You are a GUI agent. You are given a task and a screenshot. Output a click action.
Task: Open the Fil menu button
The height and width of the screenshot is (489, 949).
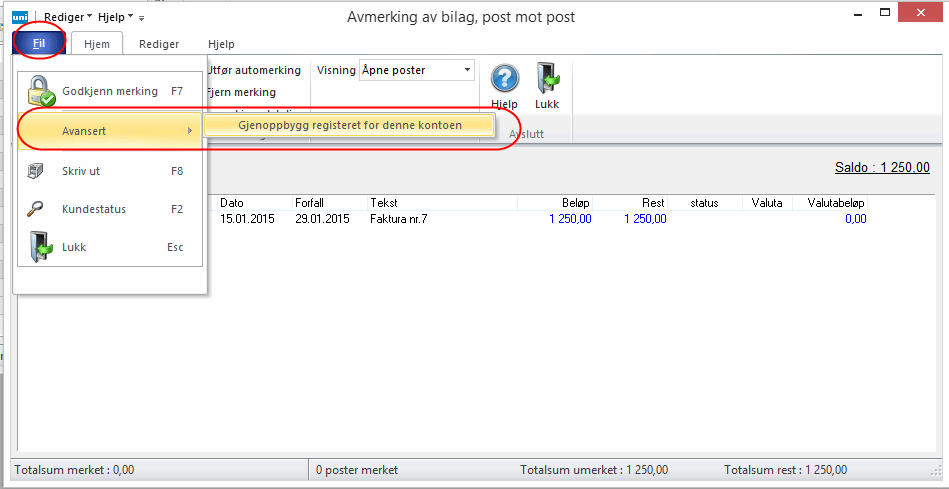[39, 44]
